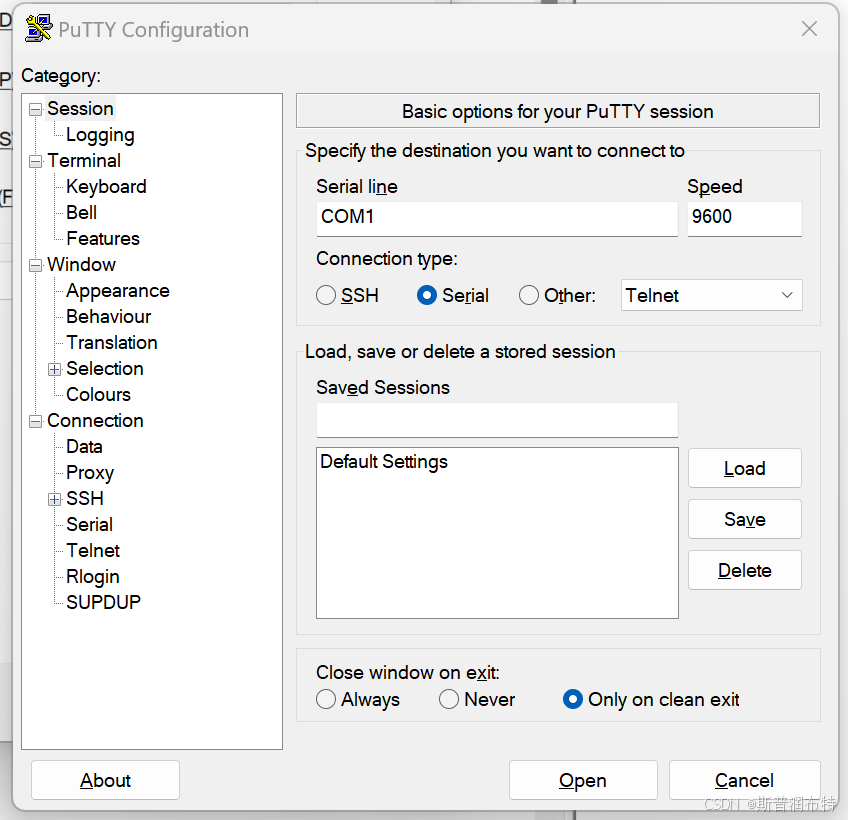This screenshot has width=848, height=820.
Task: Open the Serial settings category
Action: coord(89,524)
